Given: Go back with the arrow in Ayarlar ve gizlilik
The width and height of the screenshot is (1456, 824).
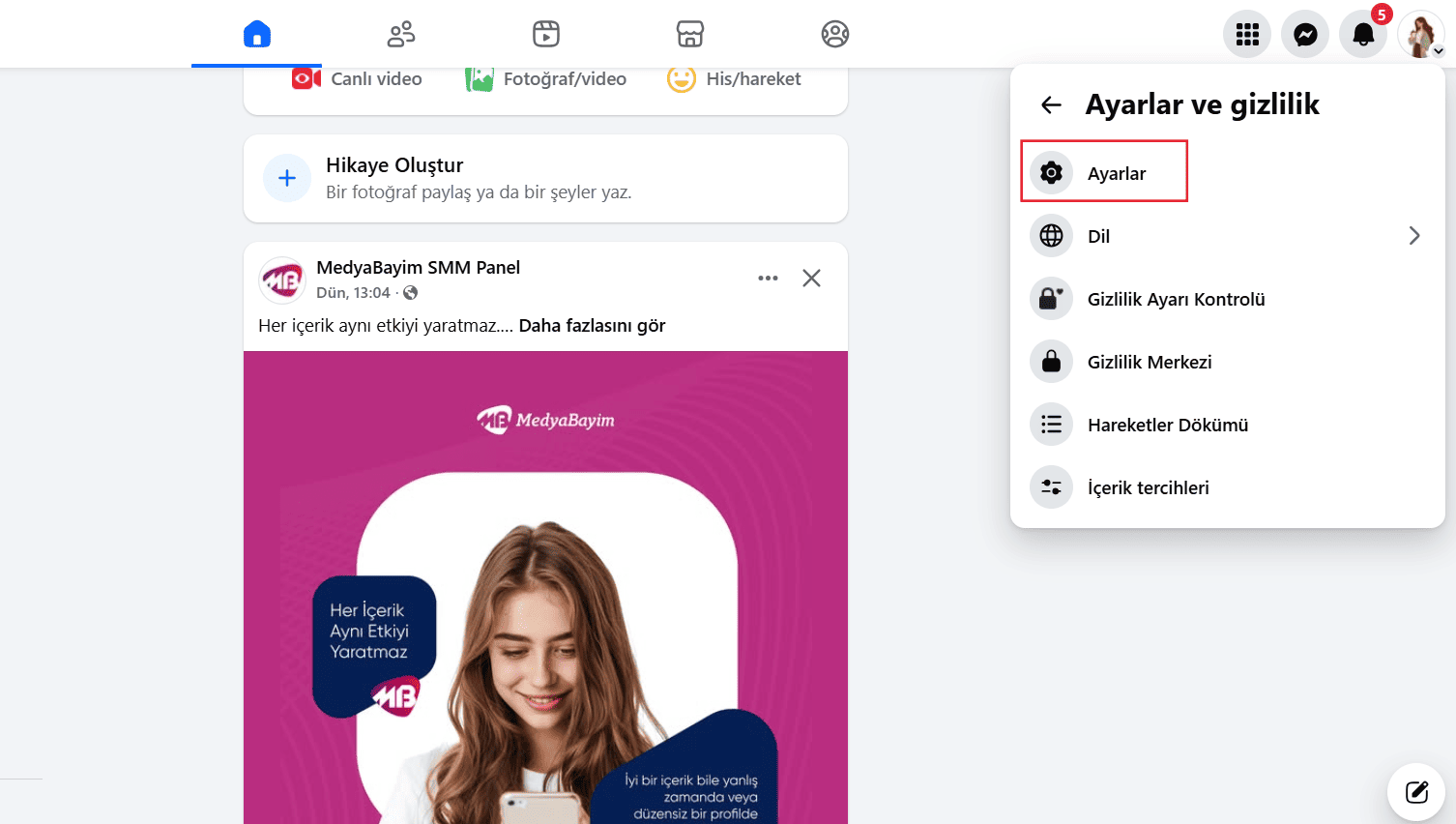Looking at the screenshot, I should [1050, 104].
